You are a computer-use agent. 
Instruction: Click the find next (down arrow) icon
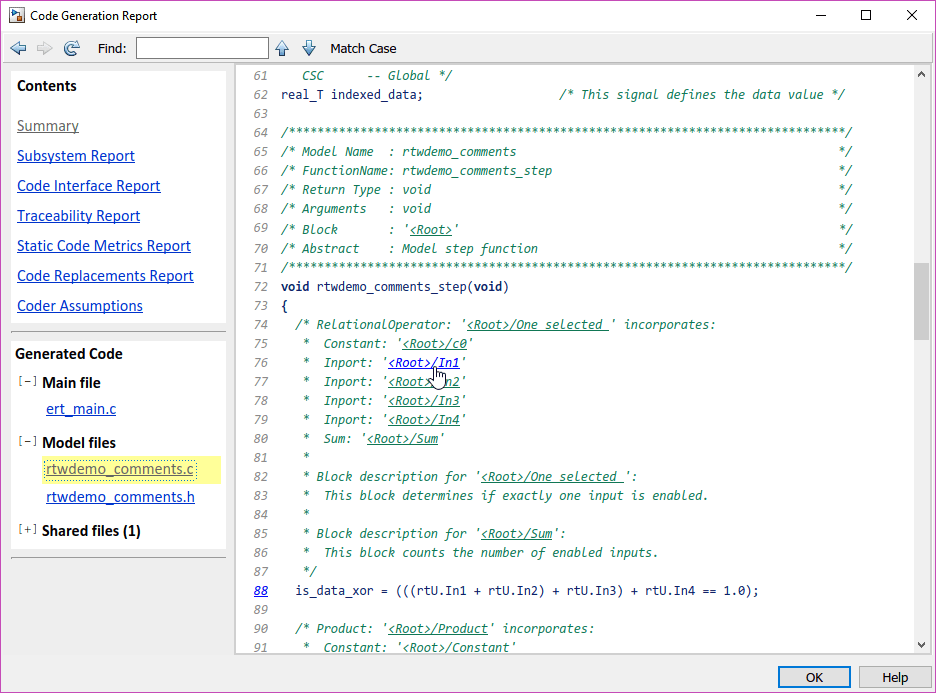tap(309, 47)
